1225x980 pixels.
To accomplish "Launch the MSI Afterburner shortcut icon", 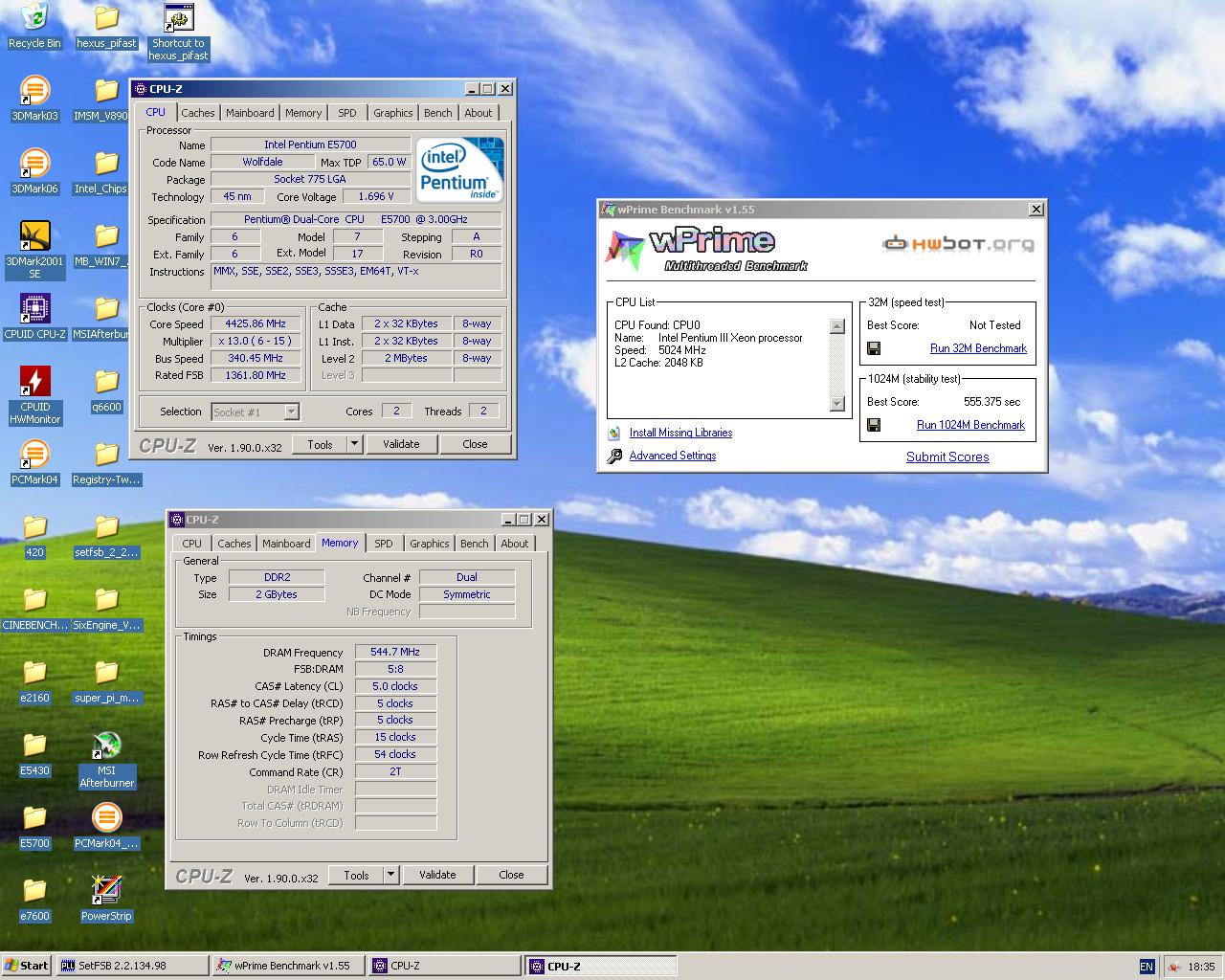I will (x=106, y=759).
